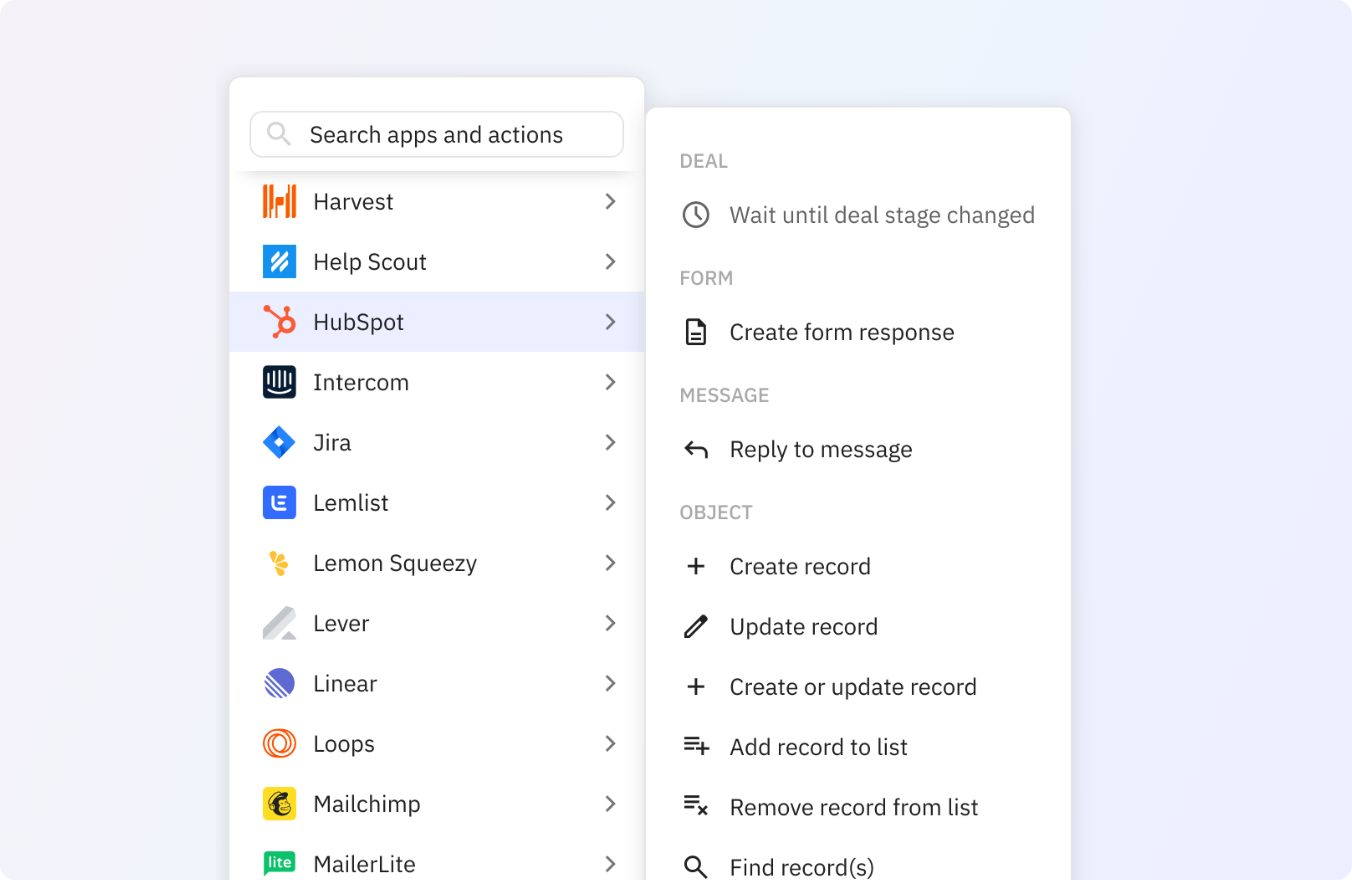Open the Lemlist app label
Screen dimensions: 1352x880
(351, 503)
